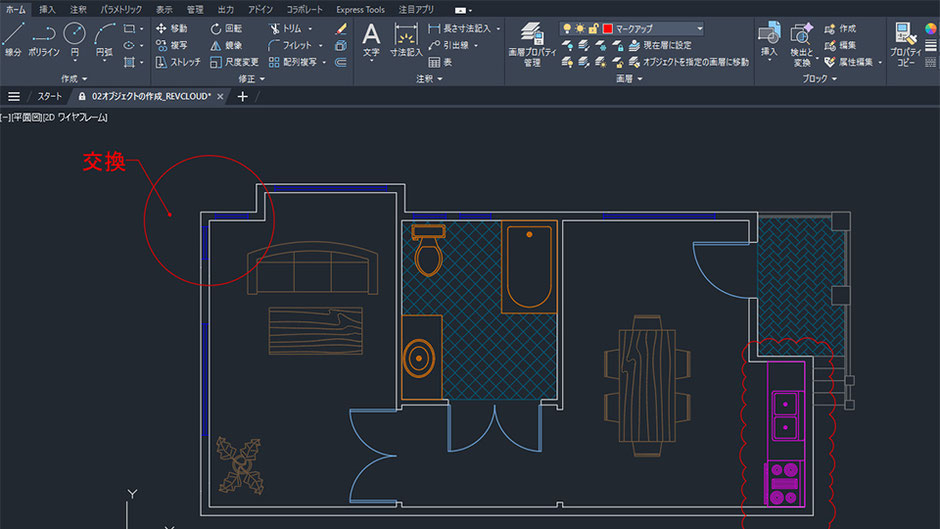Activate the 回転 (Rotate) command

coord(226,28)
